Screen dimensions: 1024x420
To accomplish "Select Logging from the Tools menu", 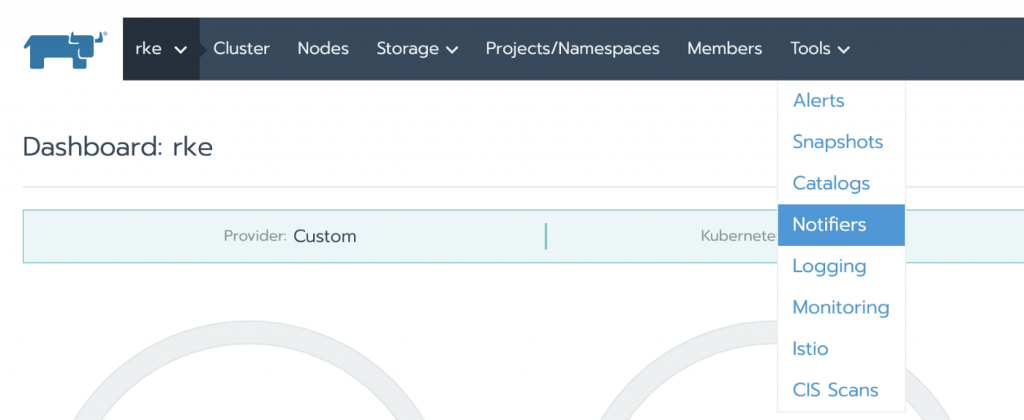I will point(829,267).
